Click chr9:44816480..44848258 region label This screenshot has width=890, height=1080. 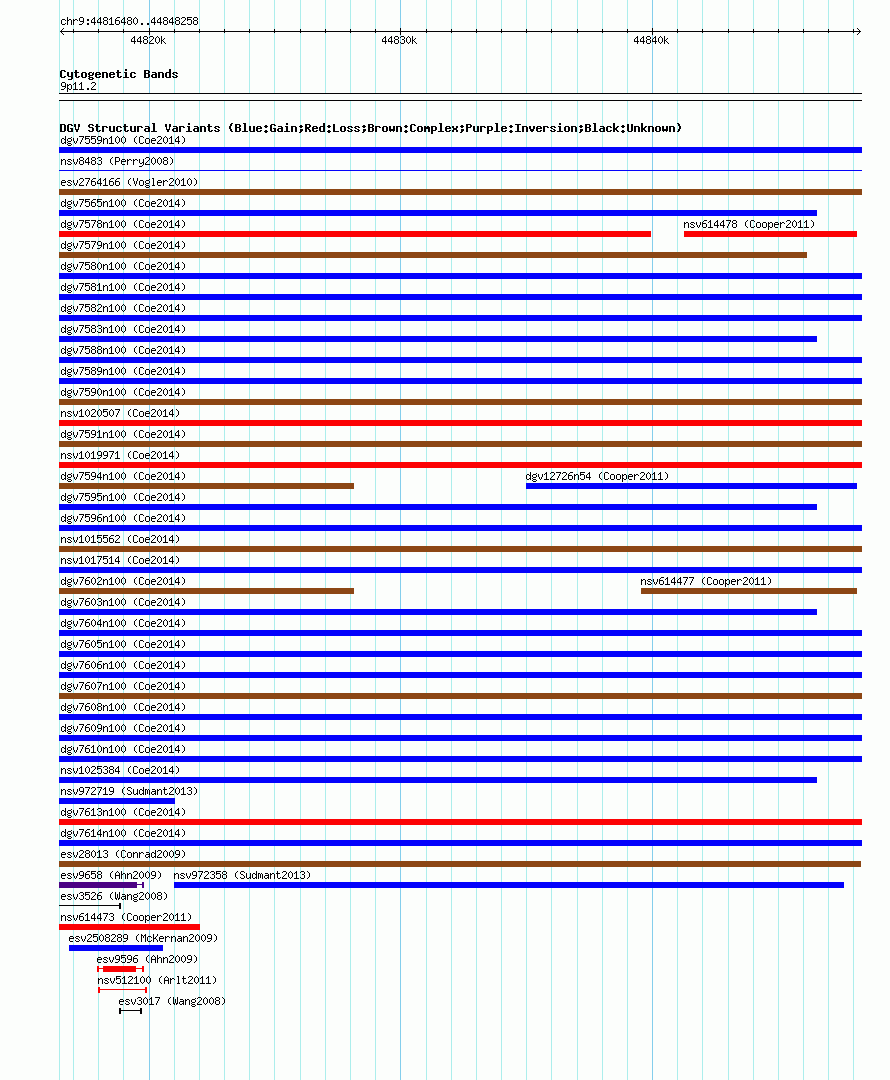point(130,21)
